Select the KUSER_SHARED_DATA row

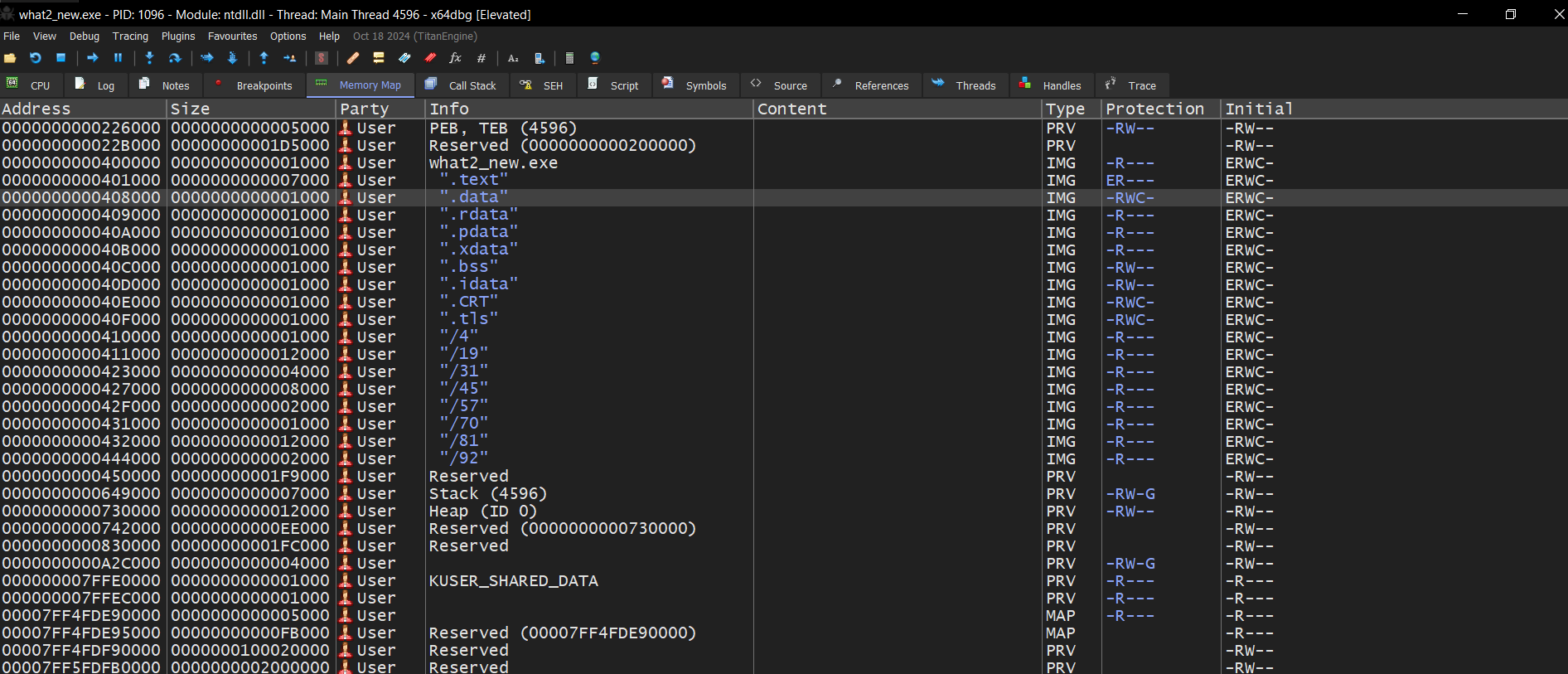coord(784,580)
